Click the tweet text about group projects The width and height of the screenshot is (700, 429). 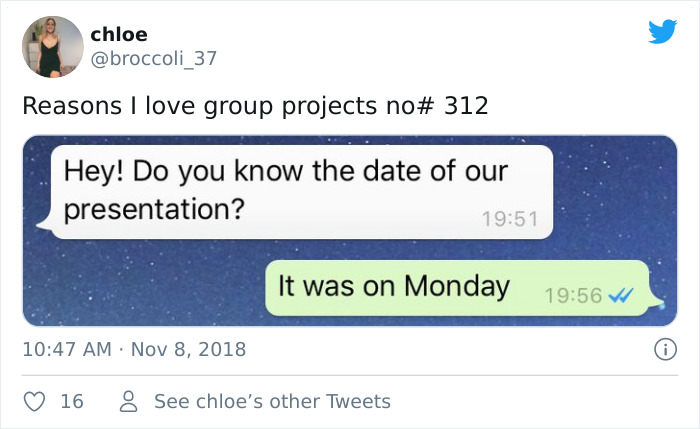coord(255,105)
